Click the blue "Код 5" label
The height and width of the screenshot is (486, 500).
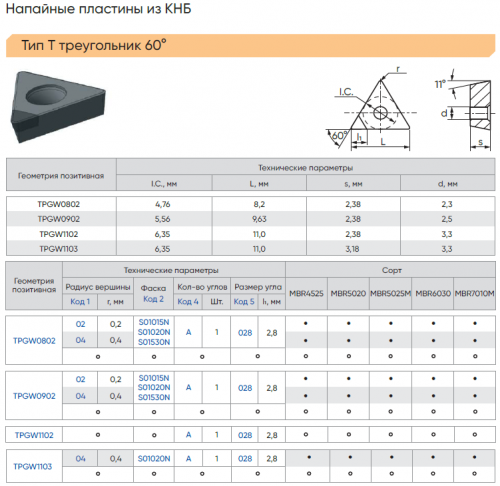tap(244, 301)
